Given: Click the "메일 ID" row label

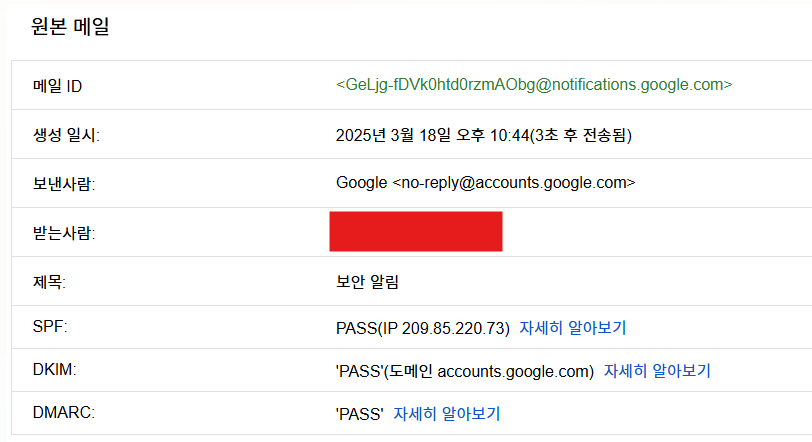Looking at the screenshot, I should [x=57, y=86].
